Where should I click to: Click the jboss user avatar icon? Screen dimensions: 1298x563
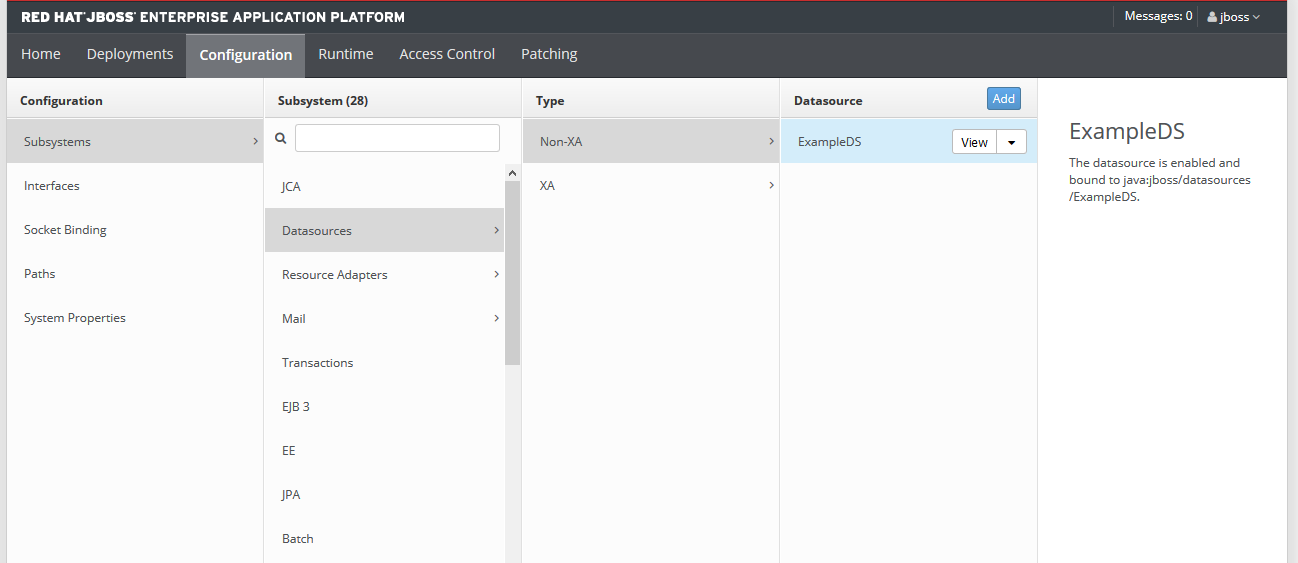(x=1212, y=16)
